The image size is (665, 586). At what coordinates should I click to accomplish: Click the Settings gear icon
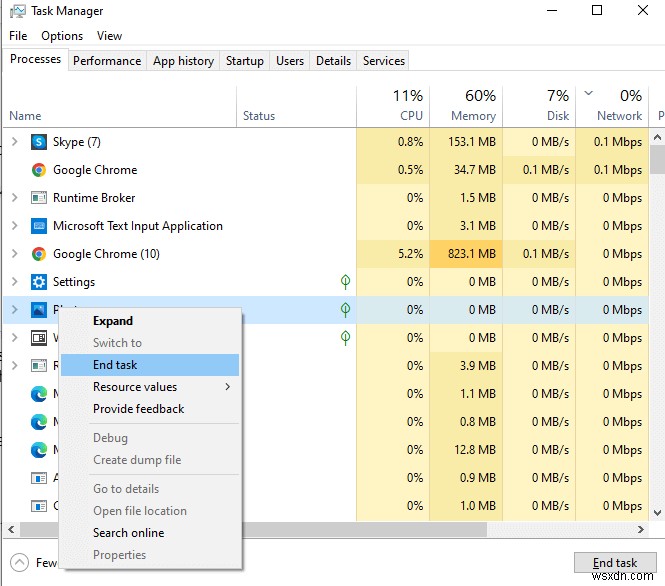[x=39, y=282]
